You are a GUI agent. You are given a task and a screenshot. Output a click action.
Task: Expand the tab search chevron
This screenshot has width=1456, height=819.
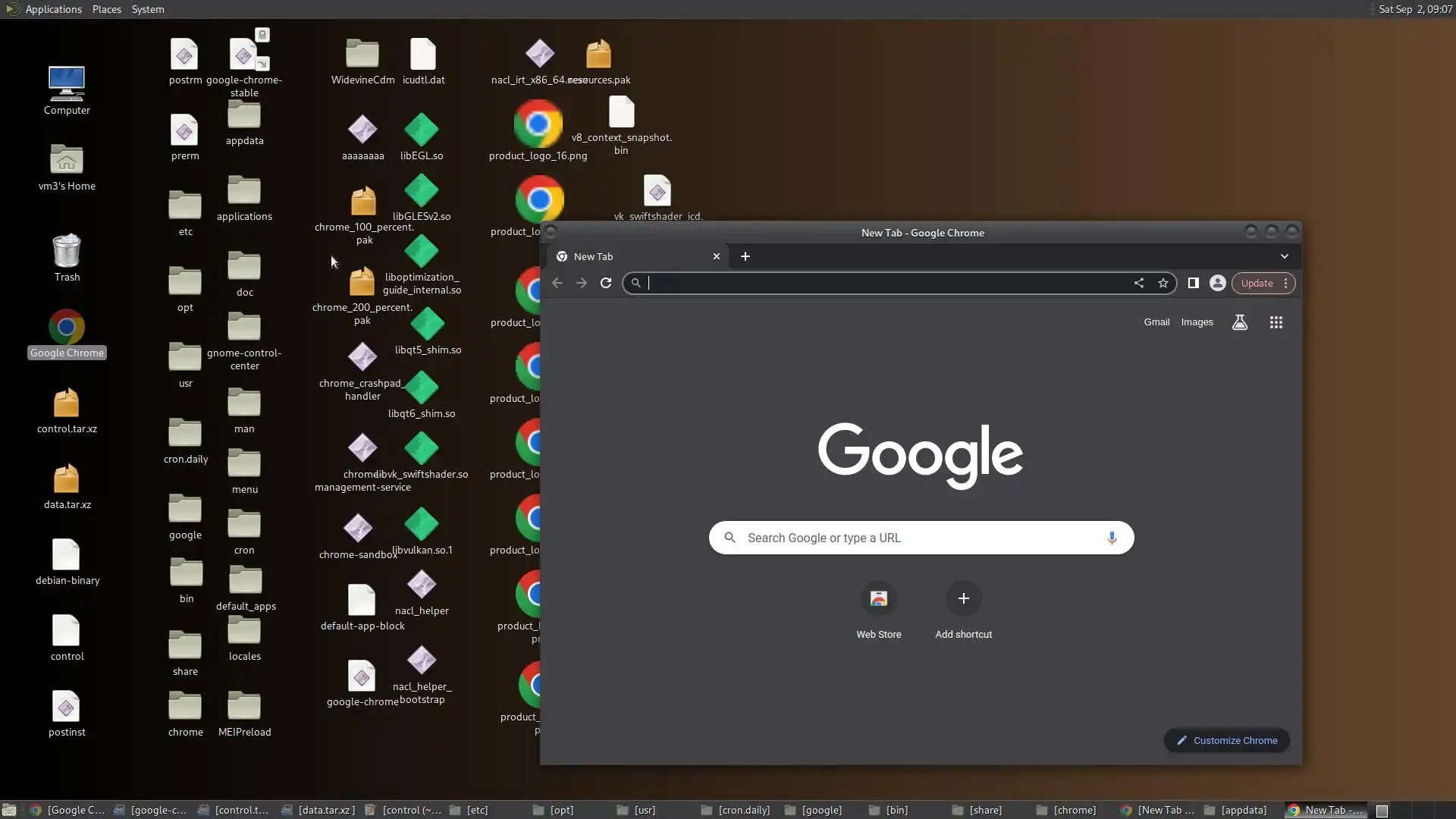[x=1284, y=256]
